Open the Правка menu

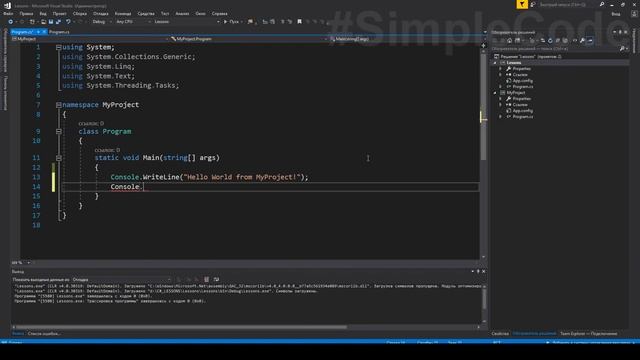point(26,13)
